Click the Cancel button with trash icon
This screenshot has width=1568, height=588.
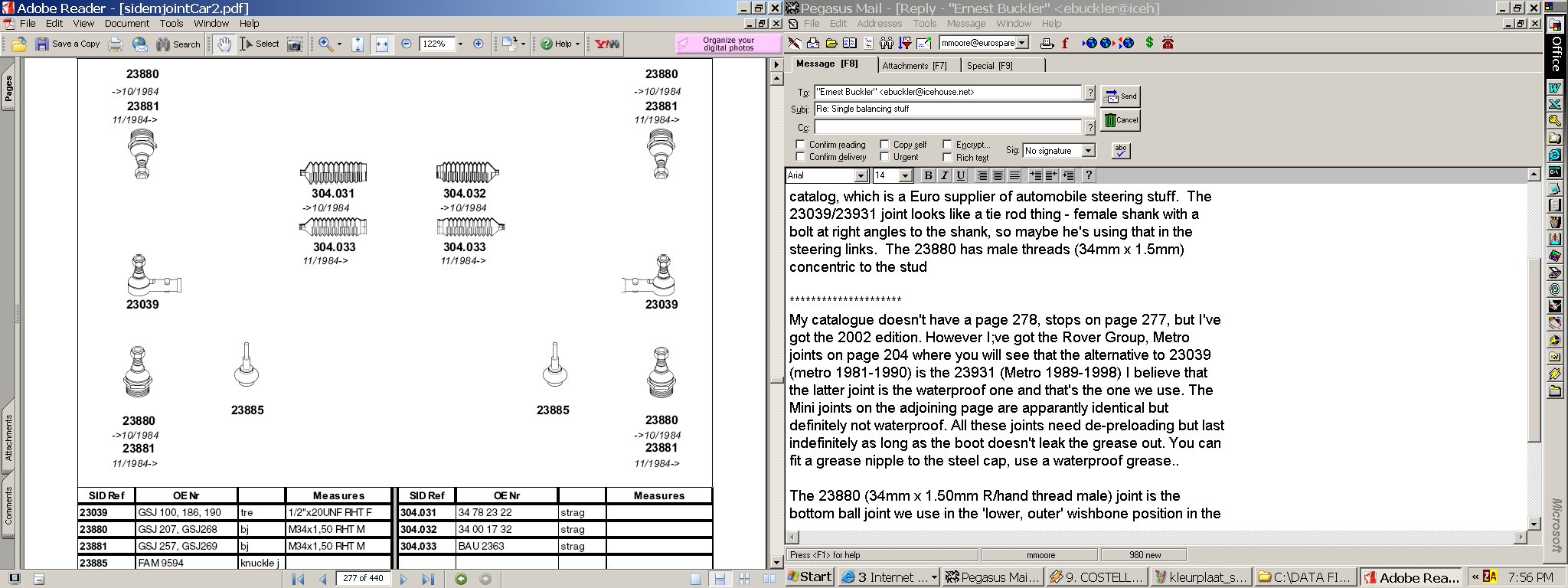coord(1121,120)
